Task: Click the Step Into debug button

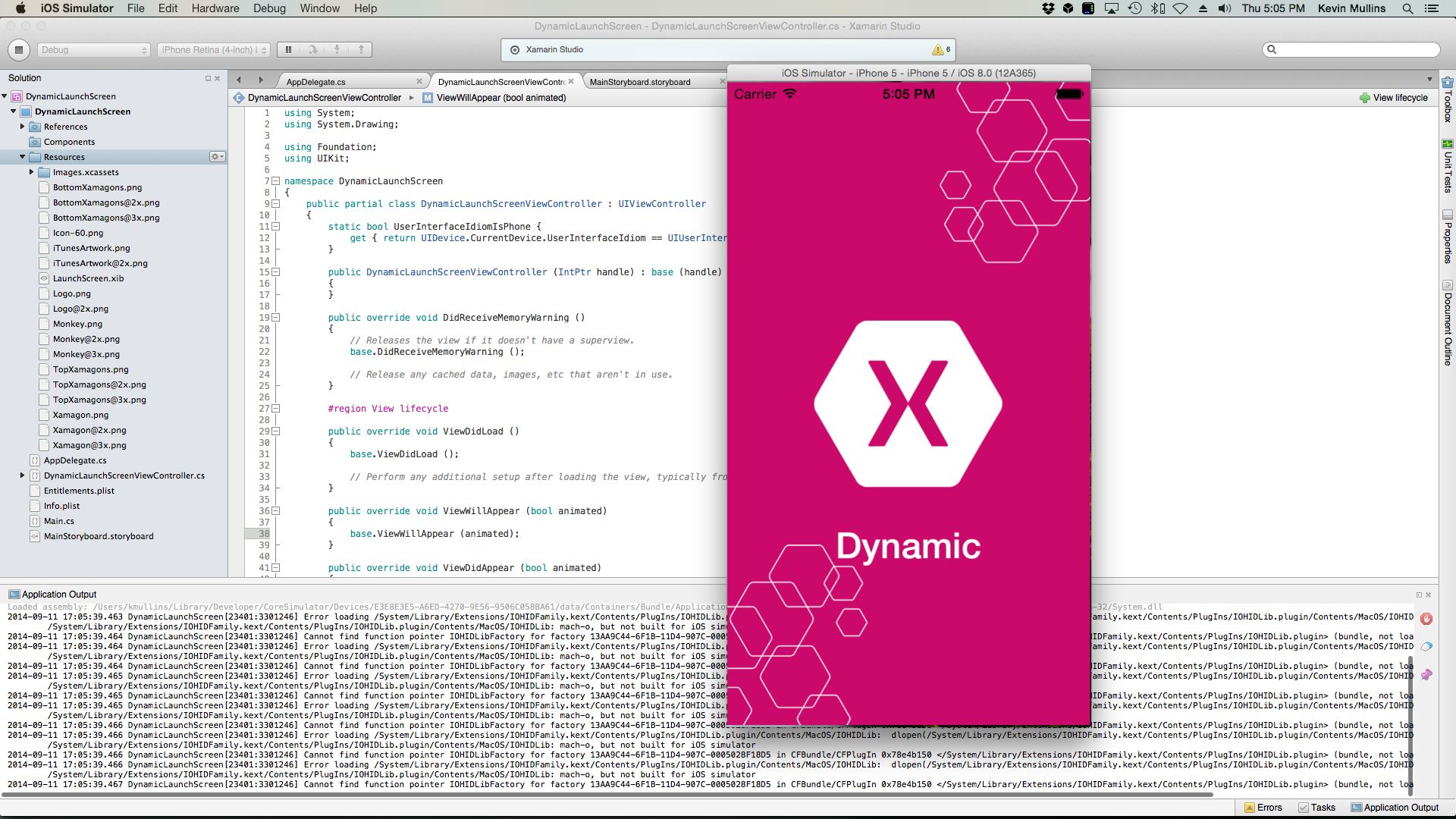Action: (x=337, y=50)
